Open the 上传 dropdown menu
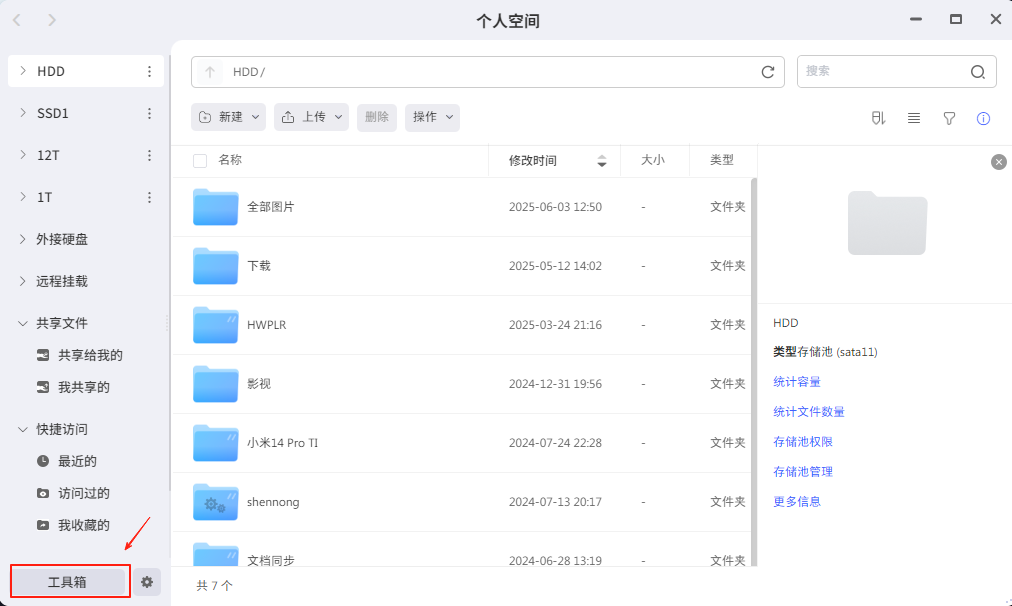Viewport: 1012px width, 606px height. click(x=311, y=117)
